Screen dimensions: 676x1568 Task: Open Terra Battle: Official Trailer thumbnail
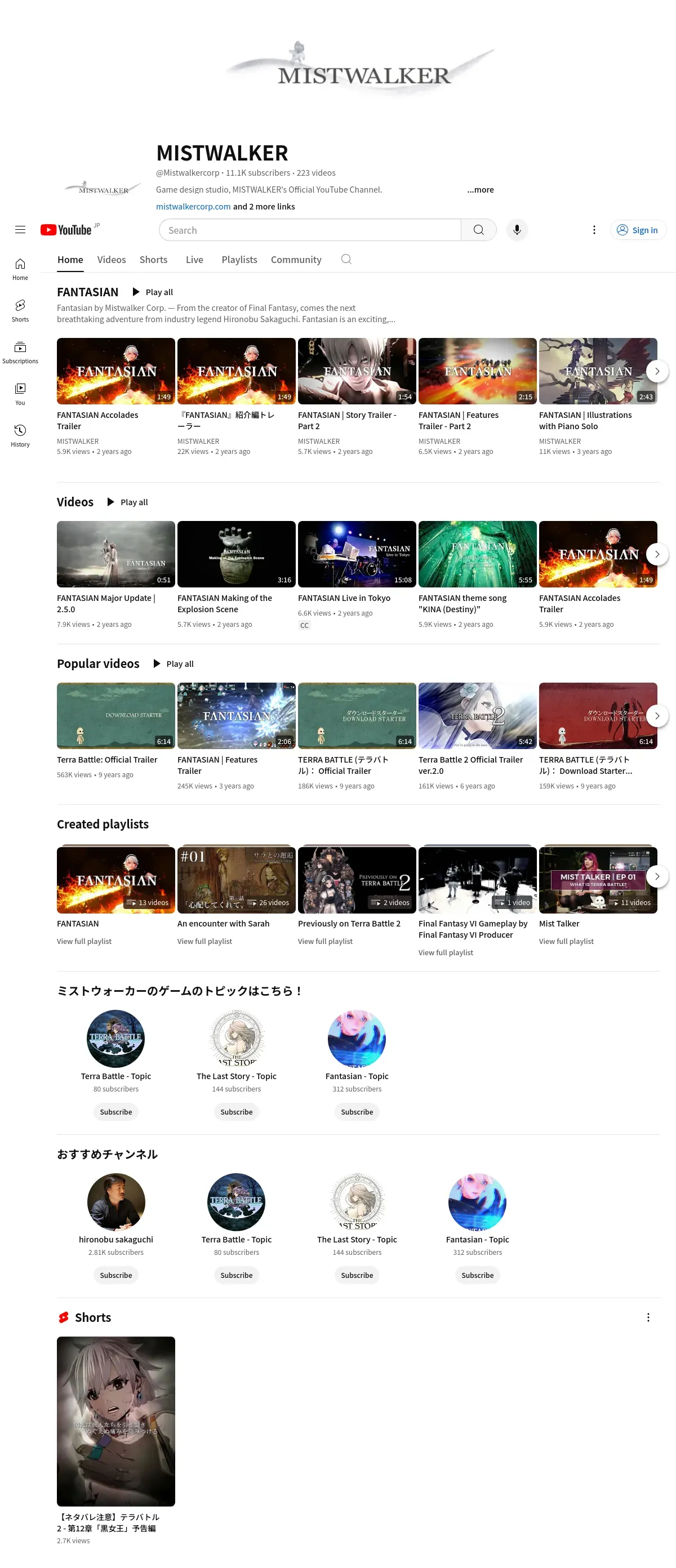(x=115, y=716)
